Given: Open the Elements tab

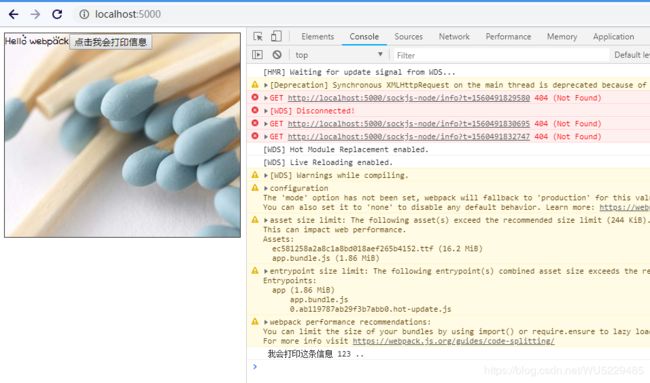Looking at the screenshot, I should [x=318, y=37].
